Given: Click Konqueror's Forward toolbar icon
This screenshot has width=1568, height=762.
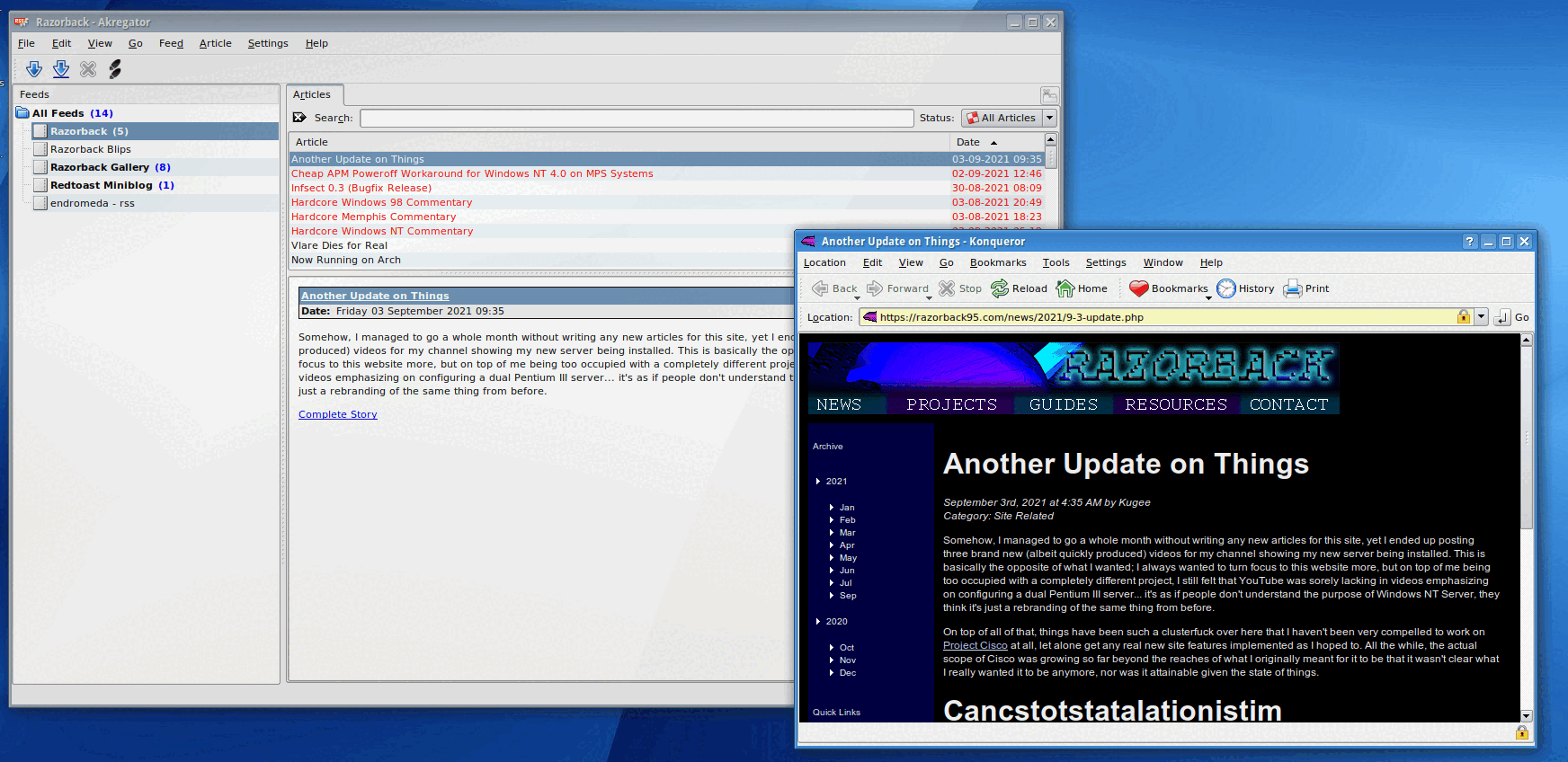Looking at the screenshot, I should point(875,288).
